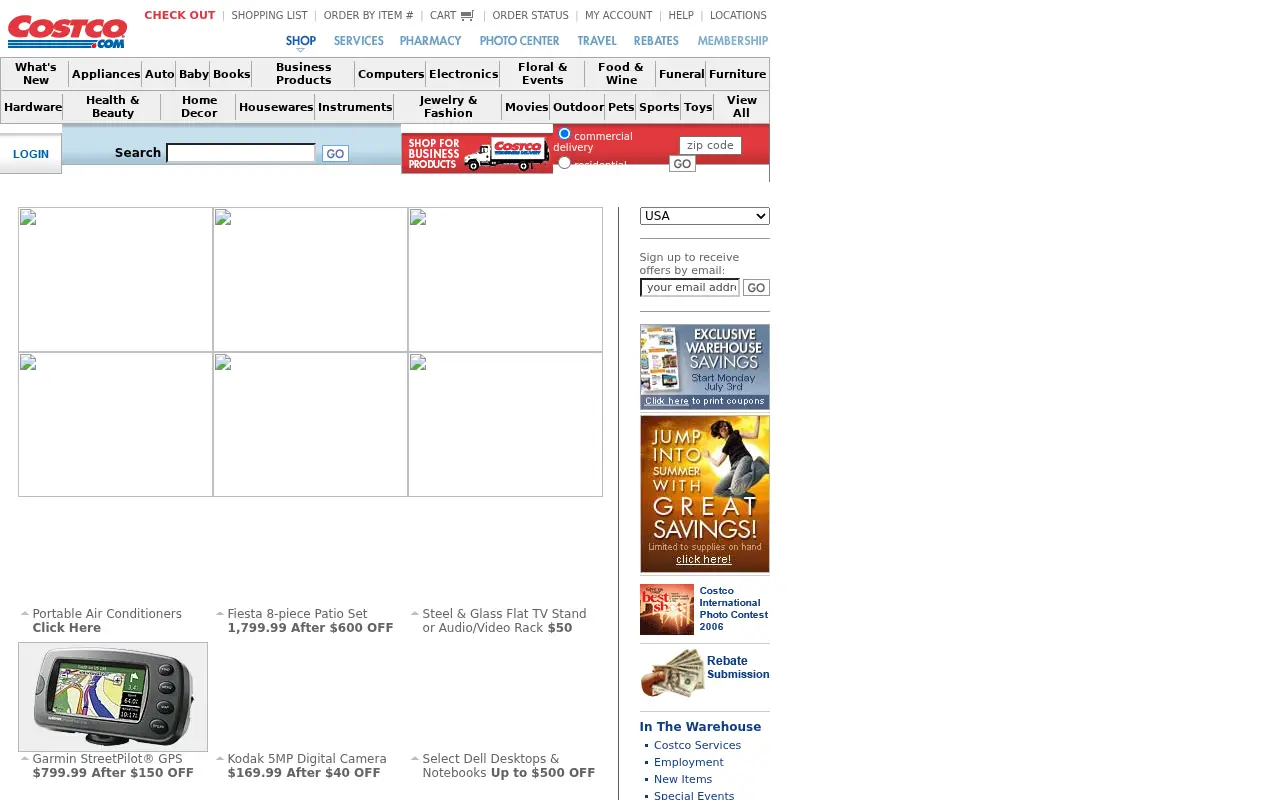Viewport: 1280px width, 800px height.
Task: Go to the Photo Center tab
Action: [x=519, y=41]
